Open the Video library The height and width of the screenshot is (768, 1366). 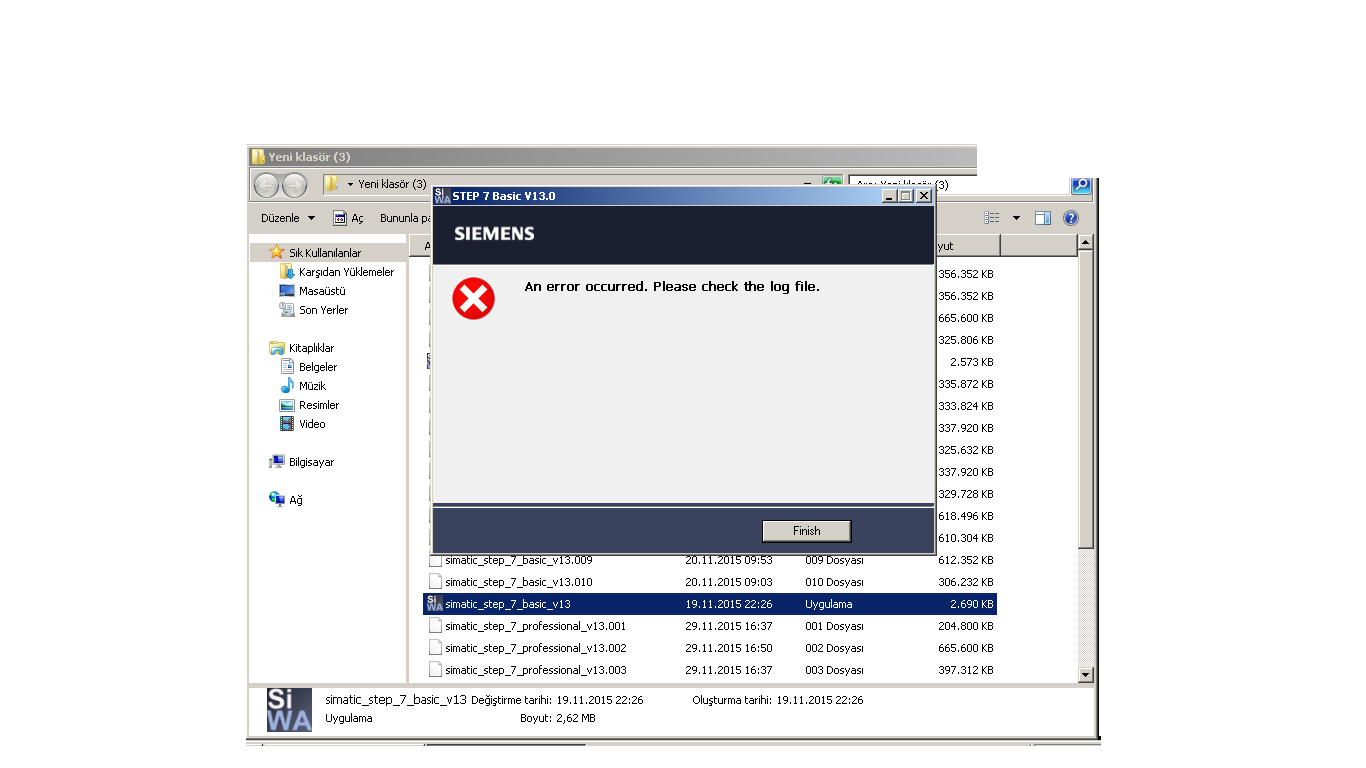click(x=312, y=424)
